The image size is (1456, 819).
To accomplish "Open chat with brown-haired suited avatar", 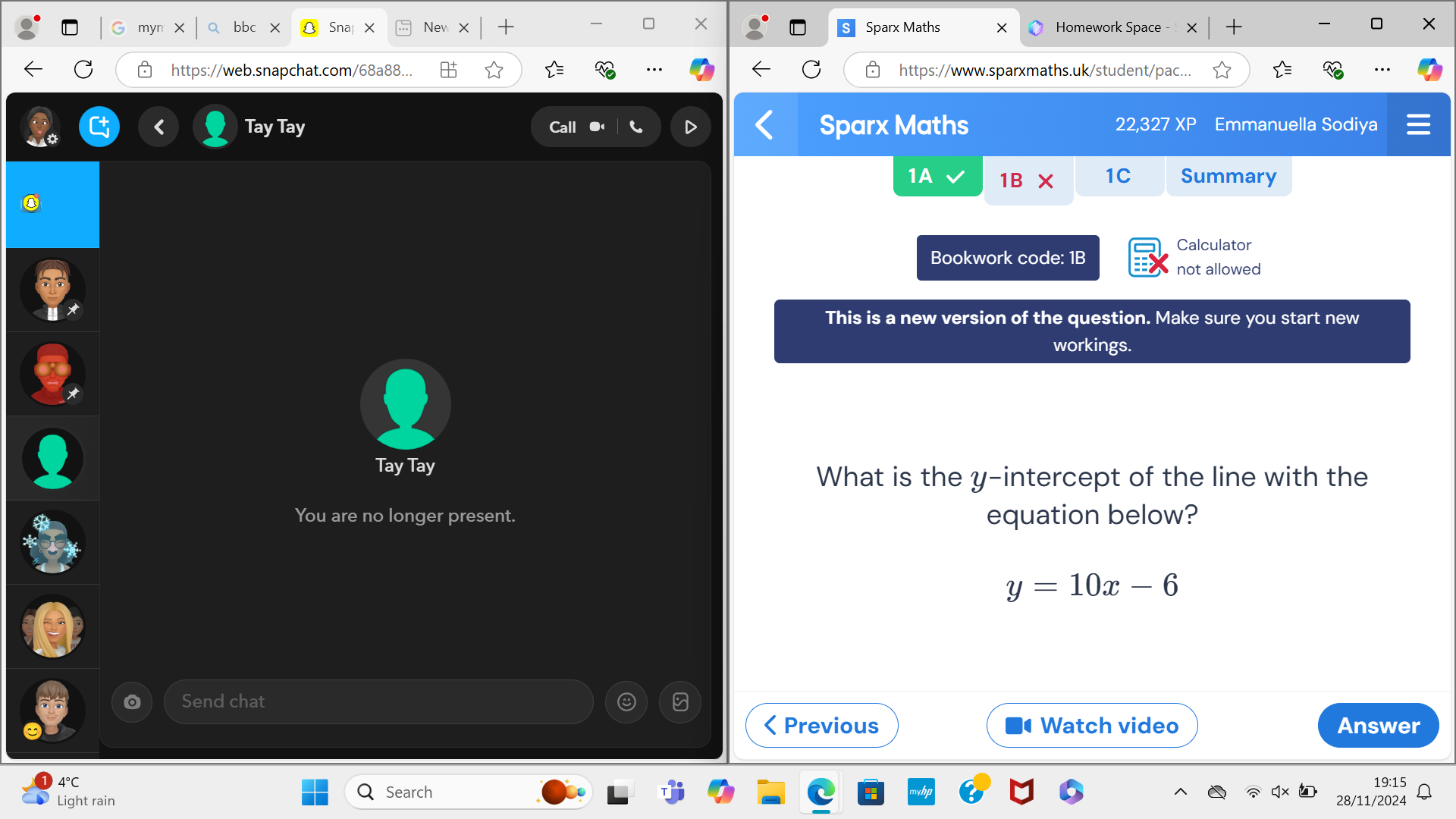I will [52, 290].
